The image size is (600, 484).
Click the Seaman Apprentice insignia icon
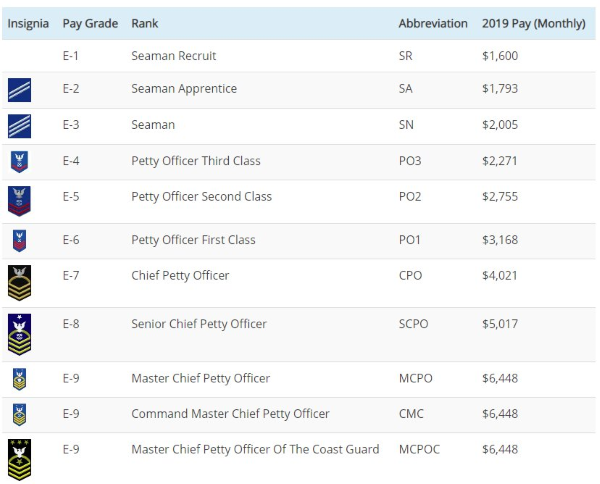pos(19,90)
